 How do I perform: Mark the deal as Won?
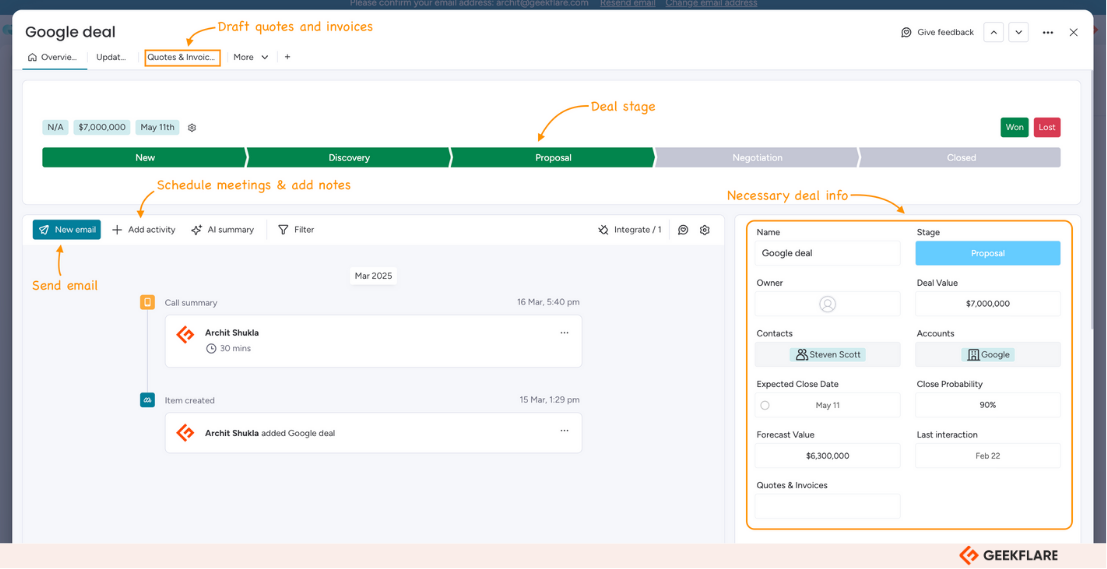pos(1014,128)
